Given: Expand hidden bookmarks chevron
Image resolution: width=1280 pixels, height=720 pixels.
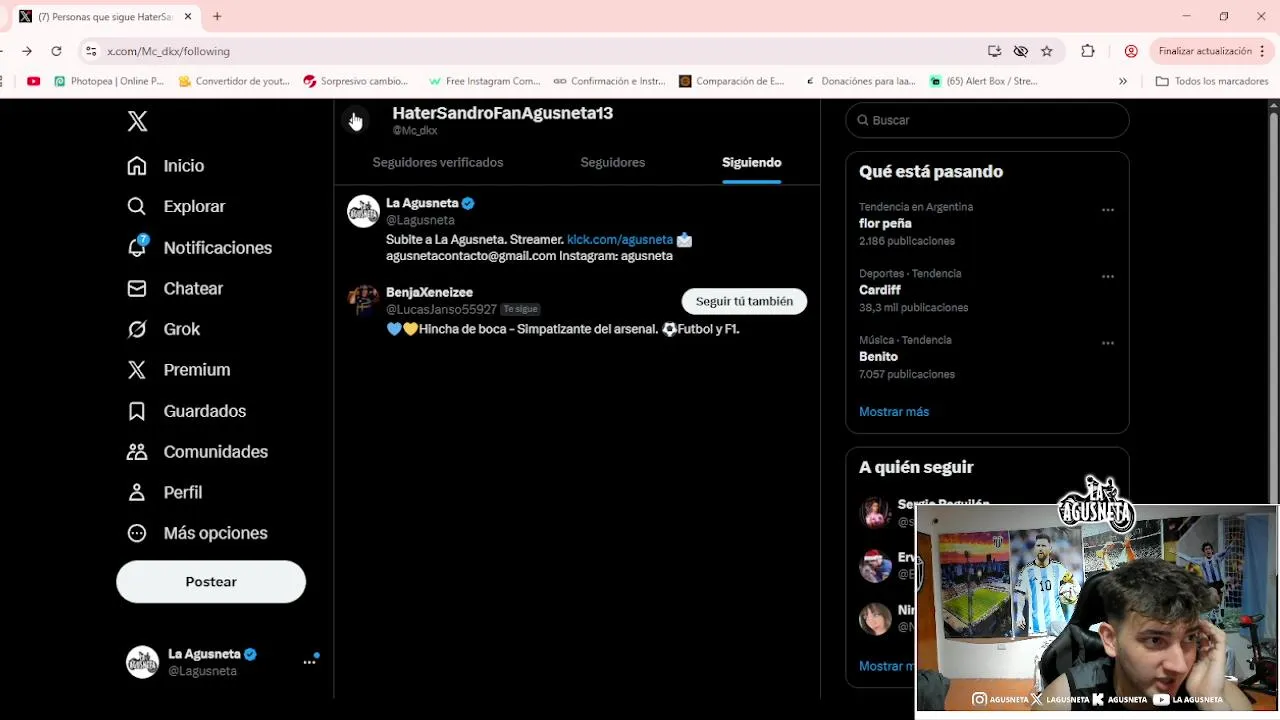Looking at the screenshot, I should tap(1123, 81).
